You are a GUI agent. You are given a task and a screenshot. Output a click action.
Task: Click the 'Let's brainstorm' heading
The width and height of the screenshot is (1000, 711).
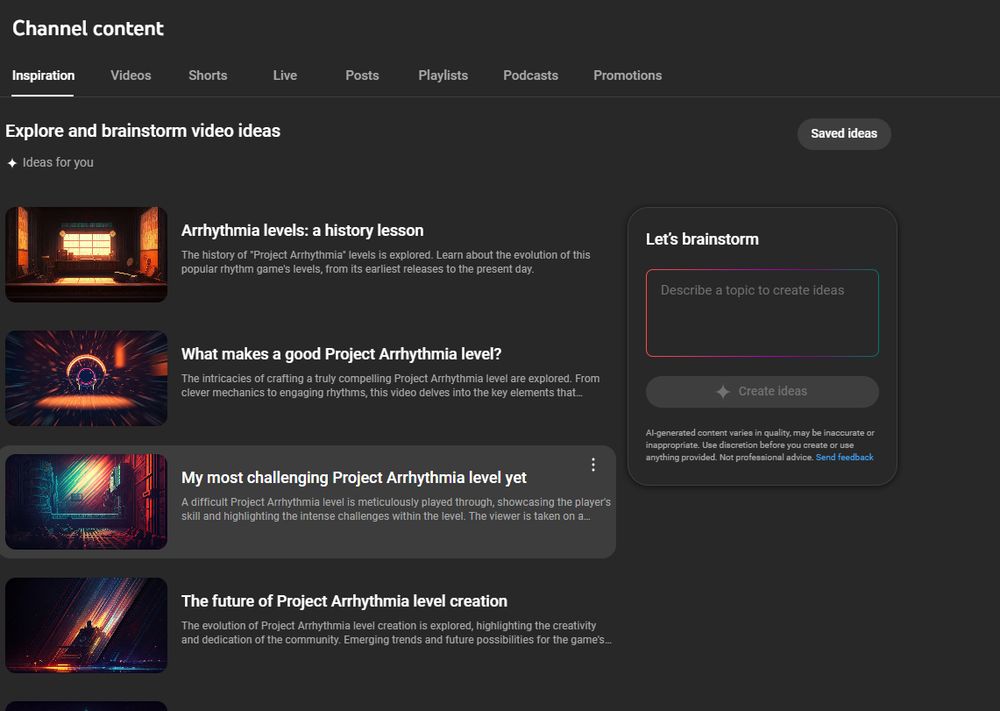702,239
